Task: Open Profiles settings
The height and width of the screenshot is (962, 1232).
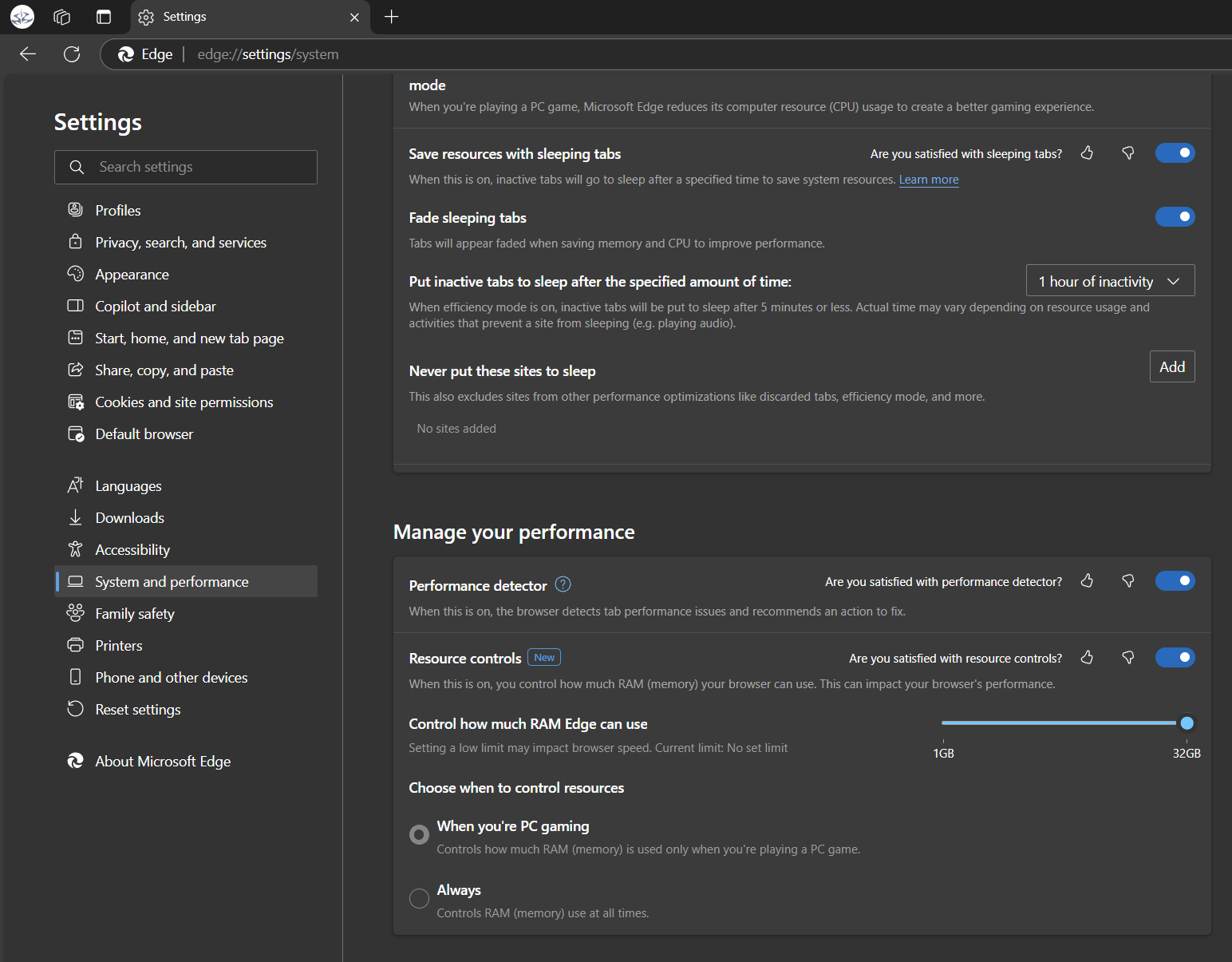Action: click(186, 210)
